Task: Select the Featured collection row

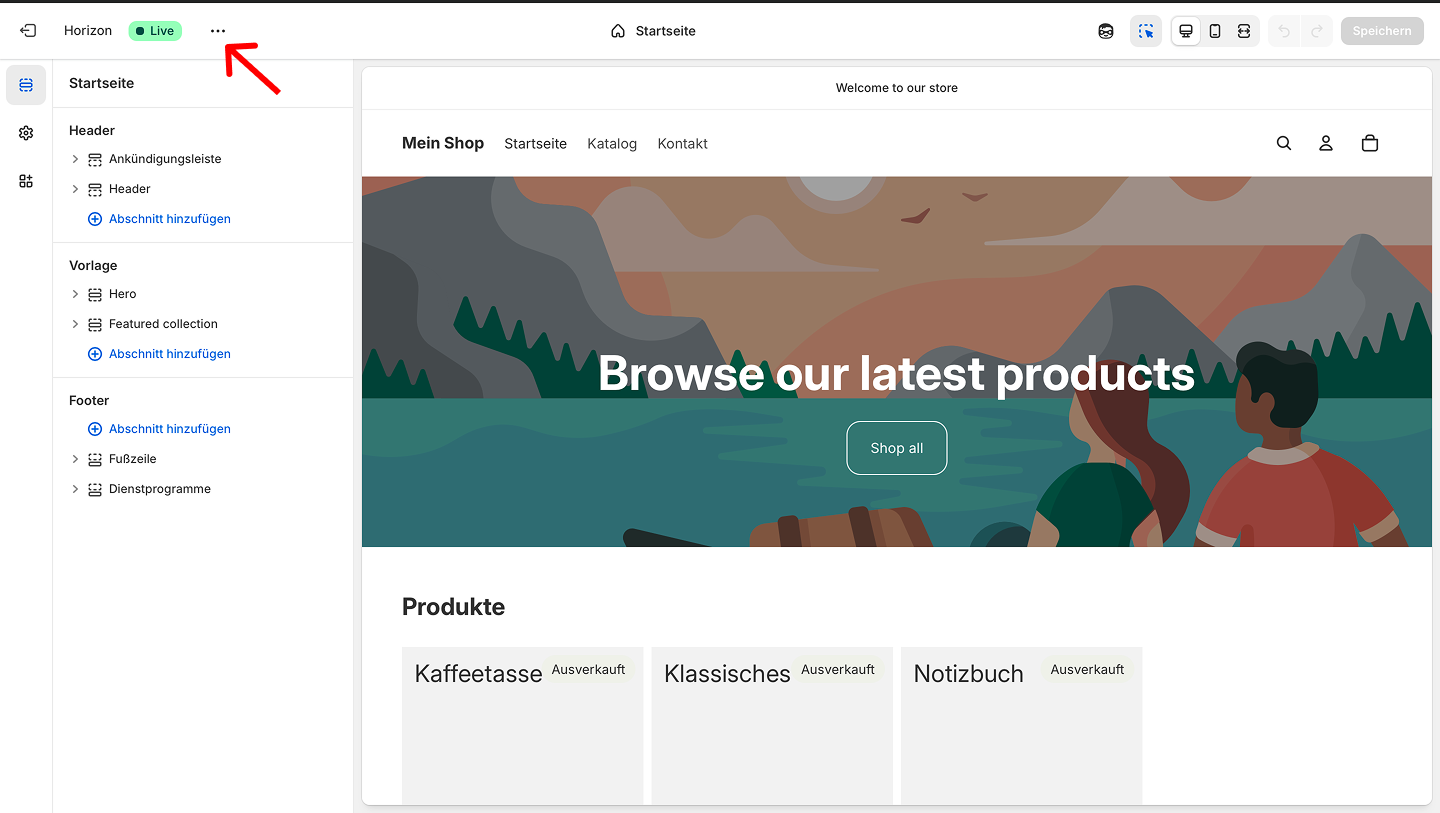Action: click(204, 324)
